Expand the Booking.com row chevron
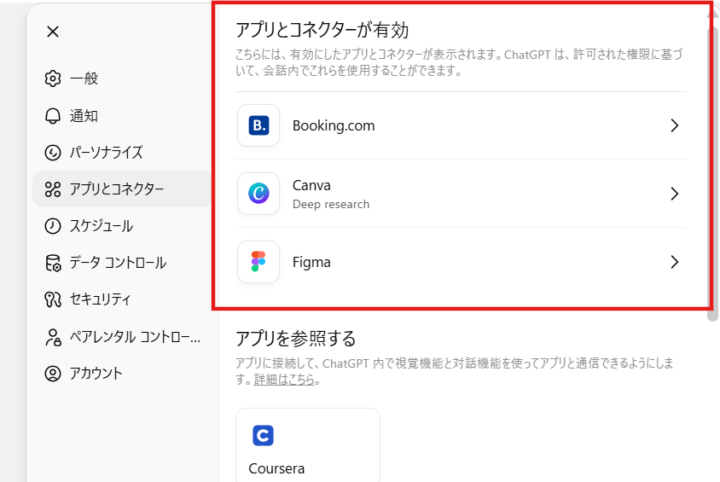Screen dimensions: 720x482 [675, 126]
